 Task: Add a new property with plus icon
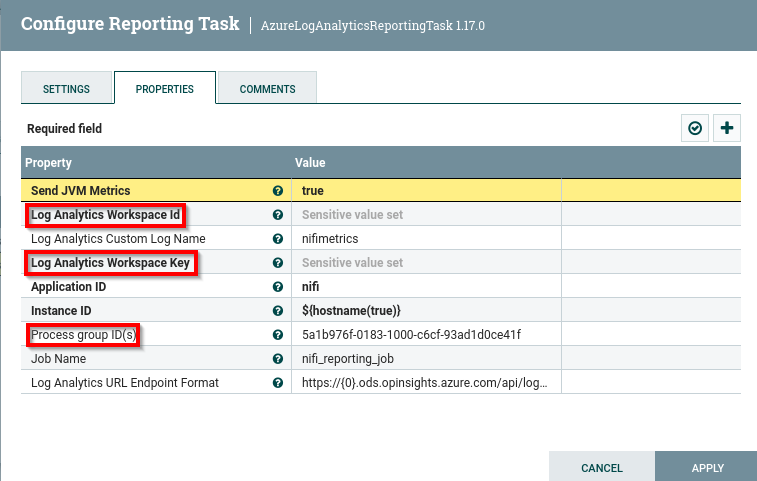tap(727, 128)
